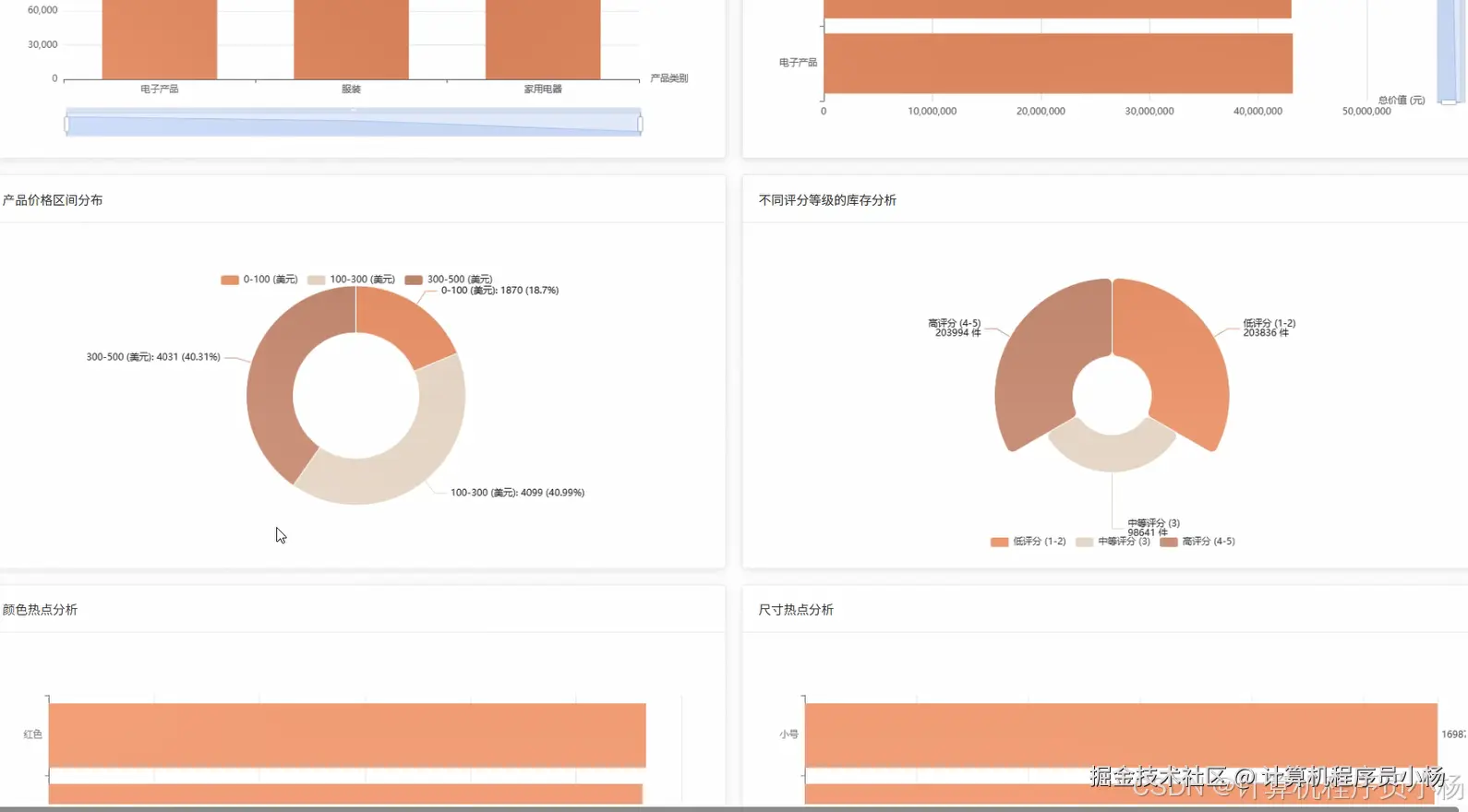Viewport: 1468px width, 812px height.
Task: Click the 电子产品 vertical bar
Action: pos(160,40)
